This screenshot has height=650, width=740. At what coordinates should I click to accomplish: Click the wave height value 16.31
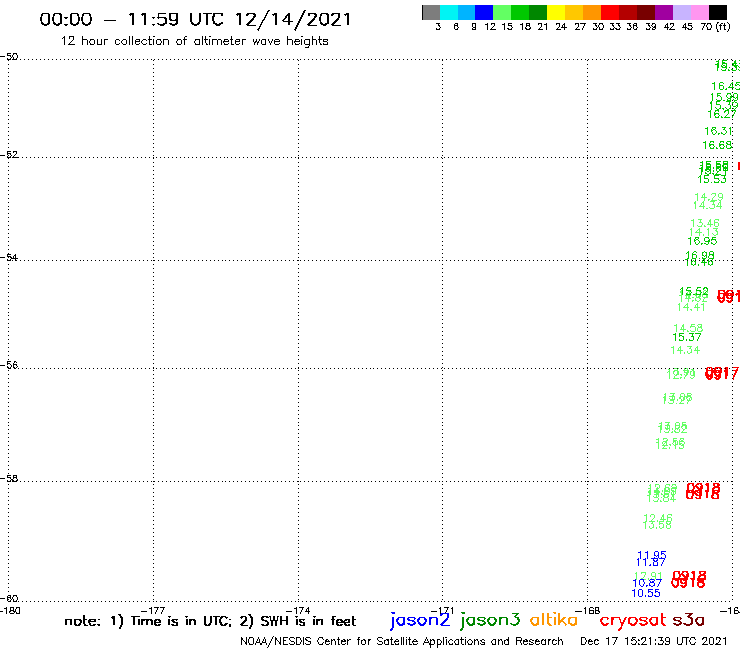pos(719,131)
